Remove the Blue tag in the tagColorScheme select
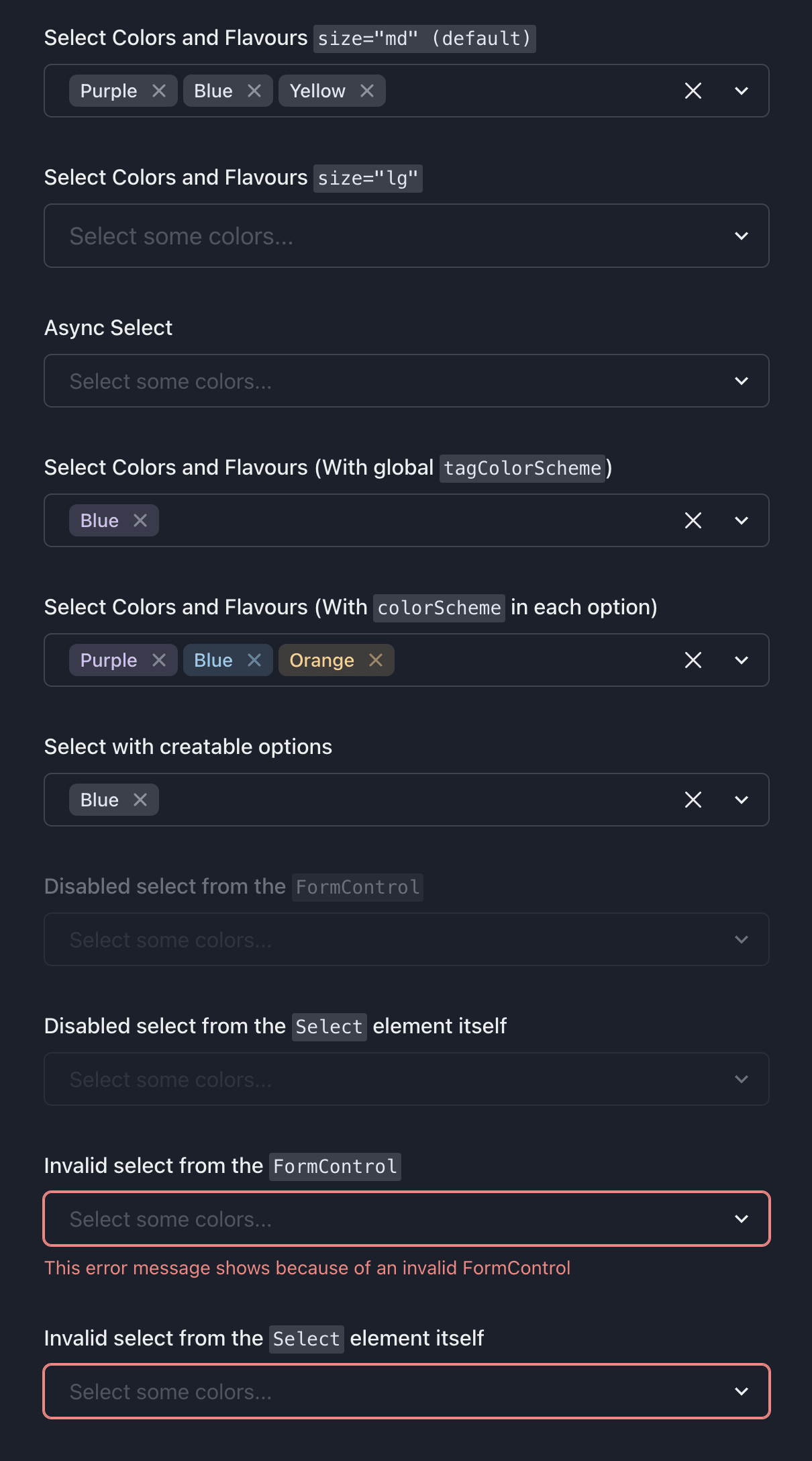Viewport: 812px width, 1461px height. 141,520
